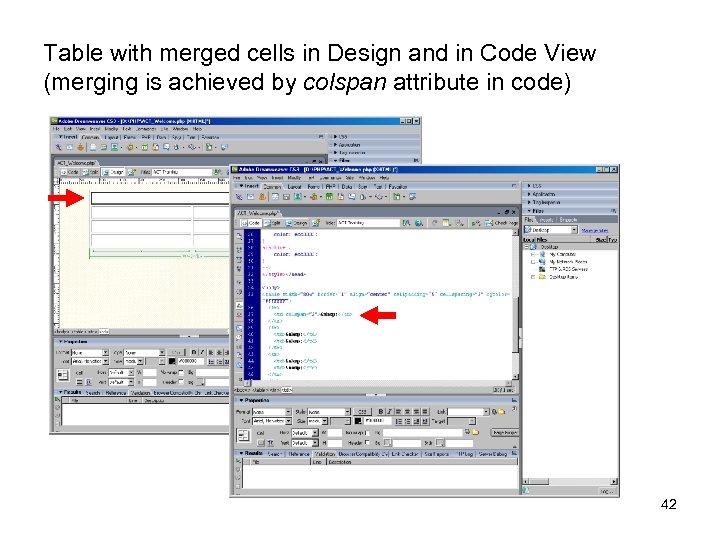The height and width of the screenshot is (540, 720).
Task: Open Link Checker tab in front window Results
Action: click(x=405, y=454)
